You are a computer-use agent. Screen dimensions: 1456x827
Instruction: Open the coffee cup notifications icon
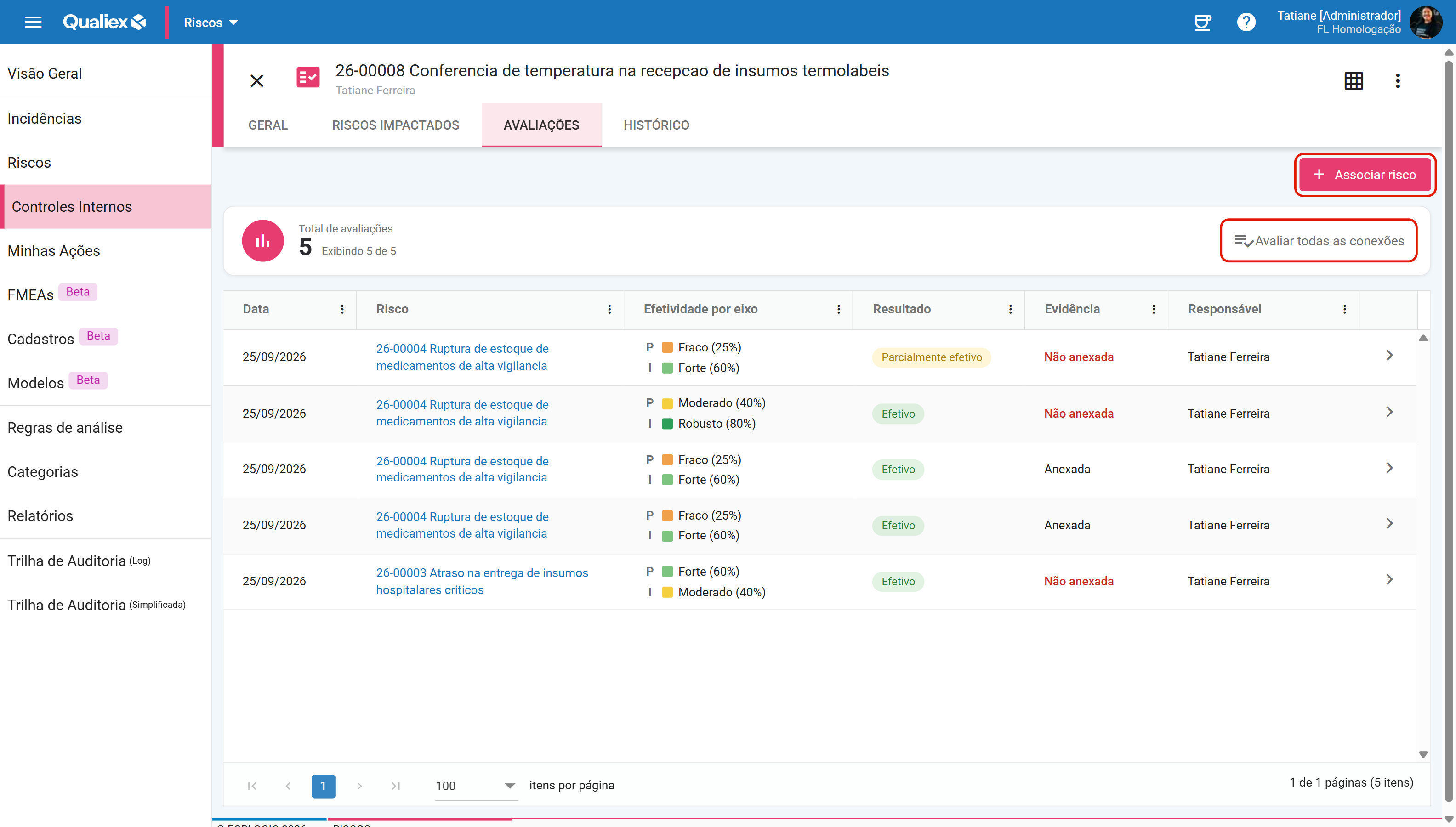click(x=1202, y=22)
